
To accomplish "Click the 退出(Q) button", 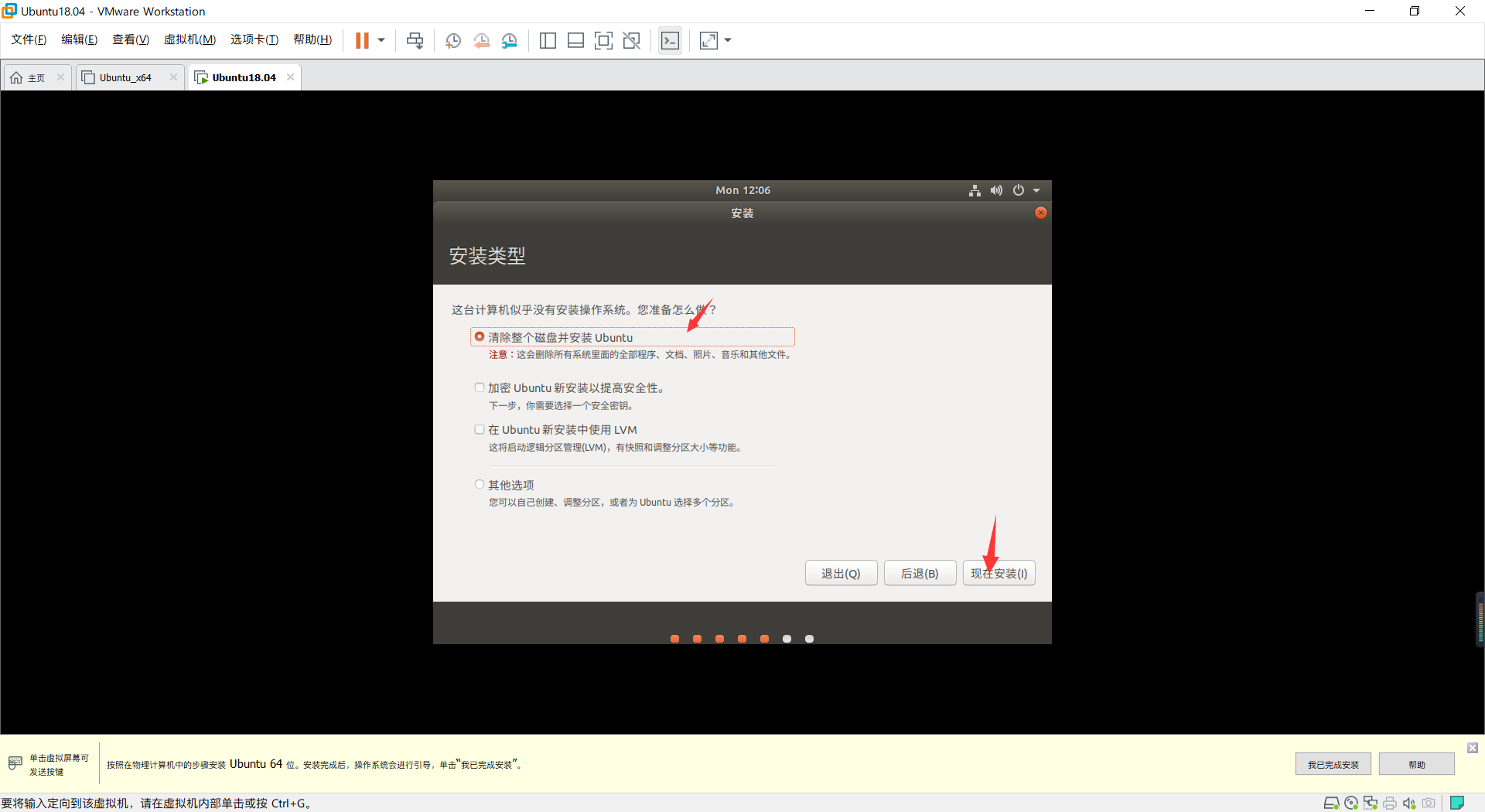I will coord(841,573).
